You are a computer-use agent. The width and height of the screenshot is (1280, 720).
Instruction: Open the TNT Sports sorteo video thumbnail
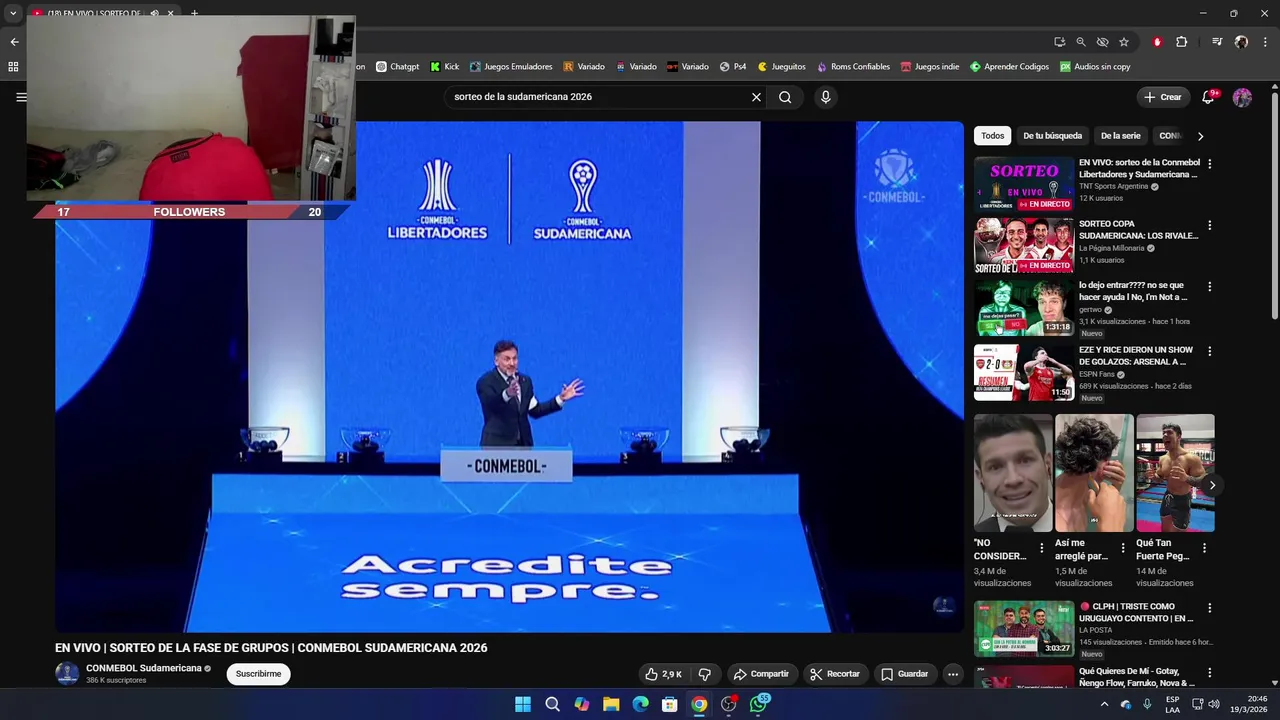[1024, 184]
